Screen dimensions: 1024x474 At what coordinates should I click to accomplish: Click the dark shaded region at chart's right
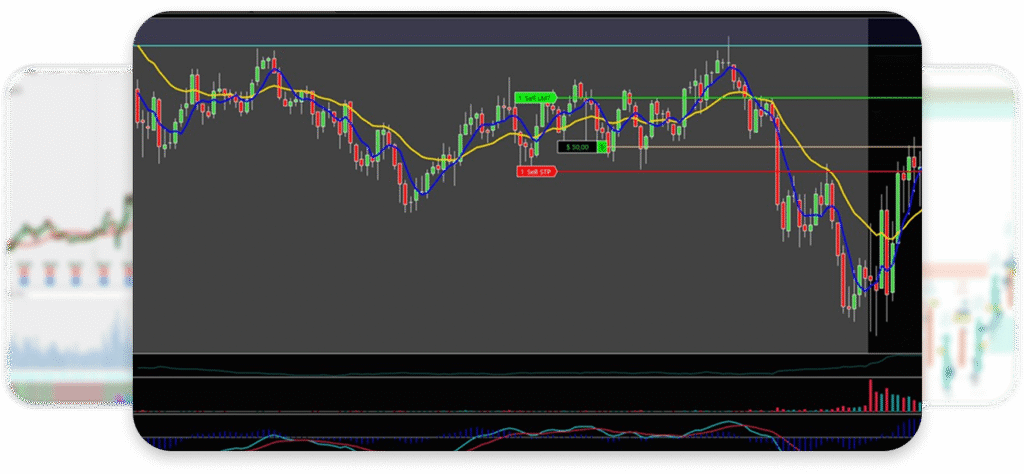893,100
